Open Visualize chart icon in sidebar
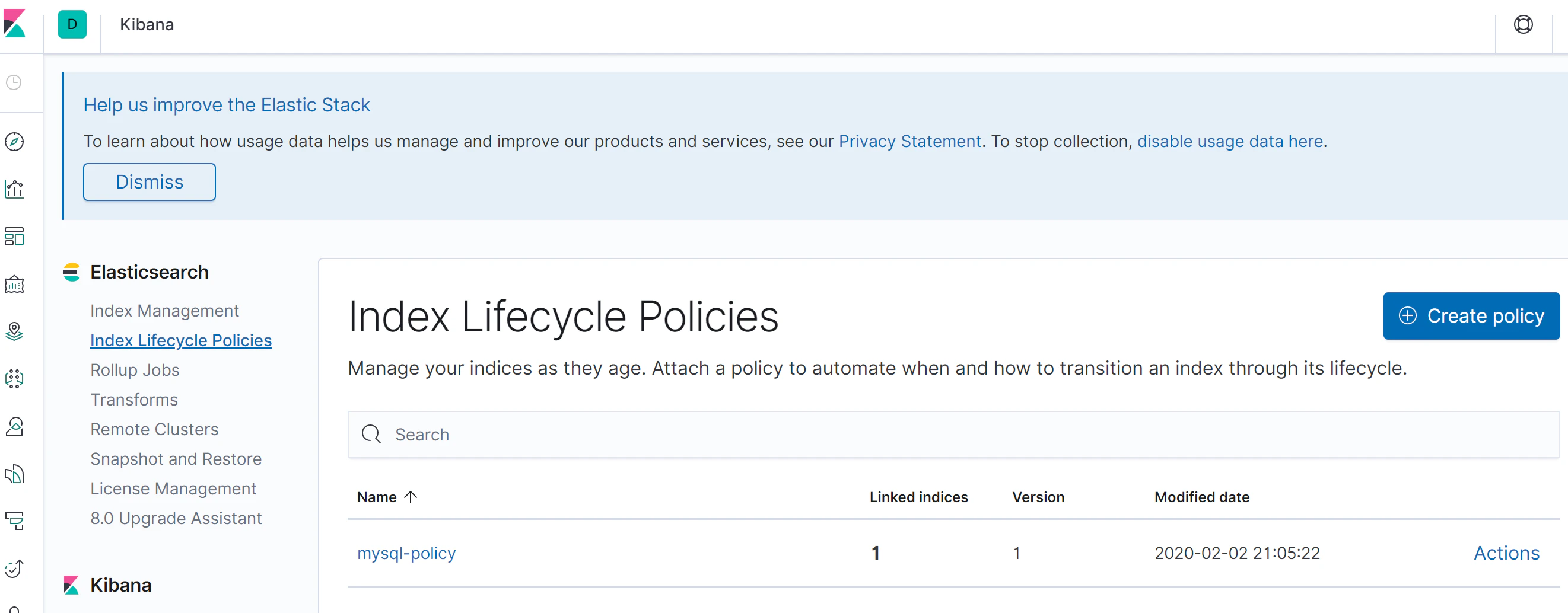This screenshot has width=1568, height=613. [x=14, y=189]
